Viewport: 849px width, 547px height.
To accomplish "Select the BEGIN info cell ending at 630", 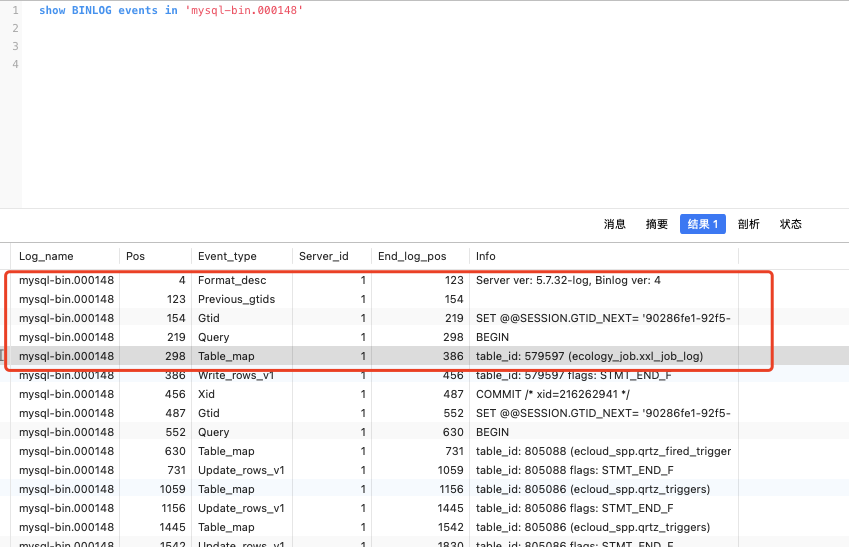I will [492, 432].
